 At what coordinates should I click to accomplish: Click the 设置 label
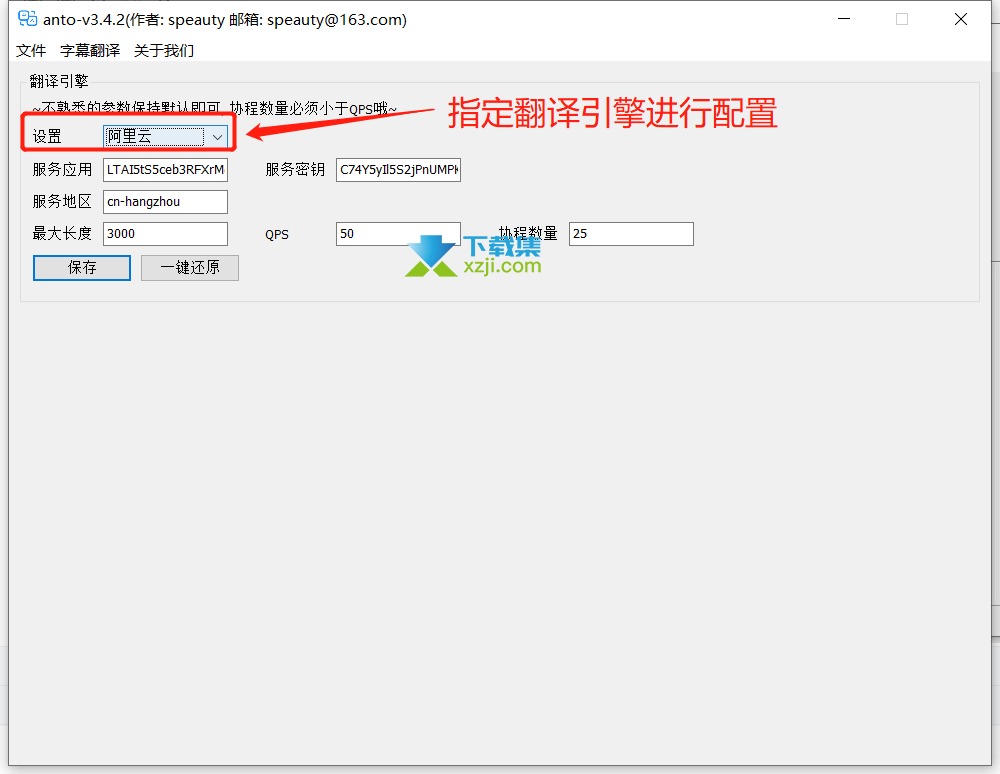[x=47, y=136]
